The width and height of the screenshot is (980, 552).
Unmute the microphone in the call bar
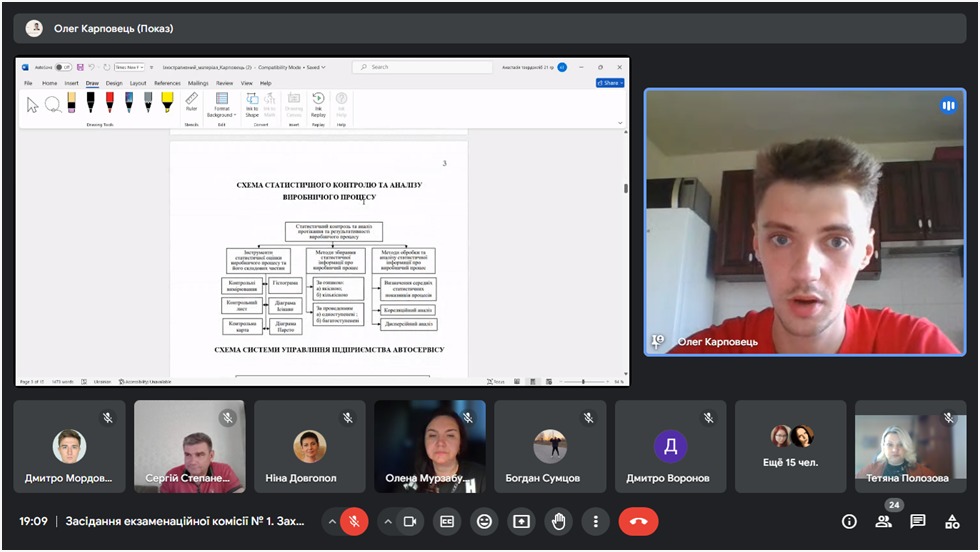354,521
